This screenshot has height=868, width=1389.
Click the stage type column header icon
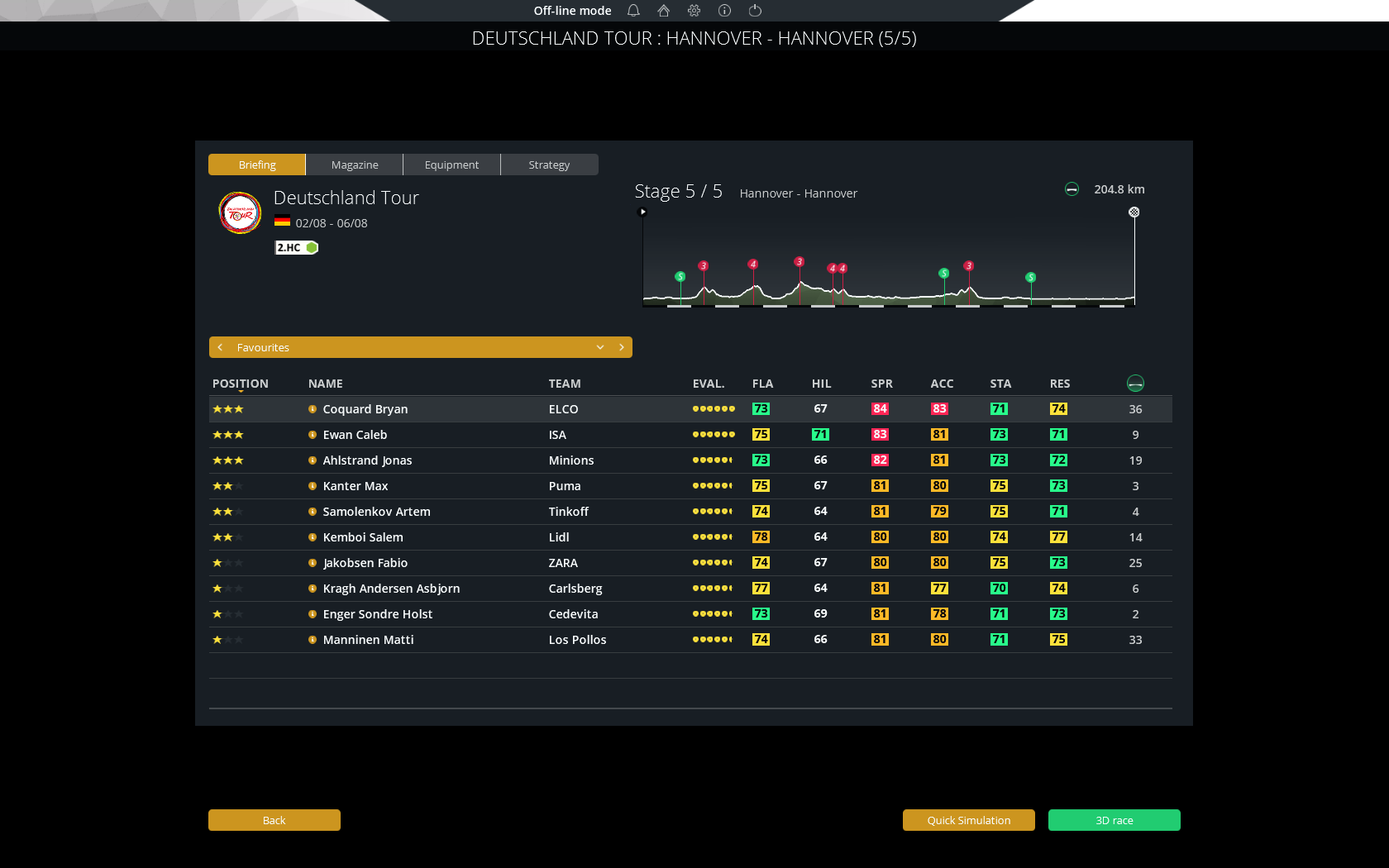pos(1135,384)
